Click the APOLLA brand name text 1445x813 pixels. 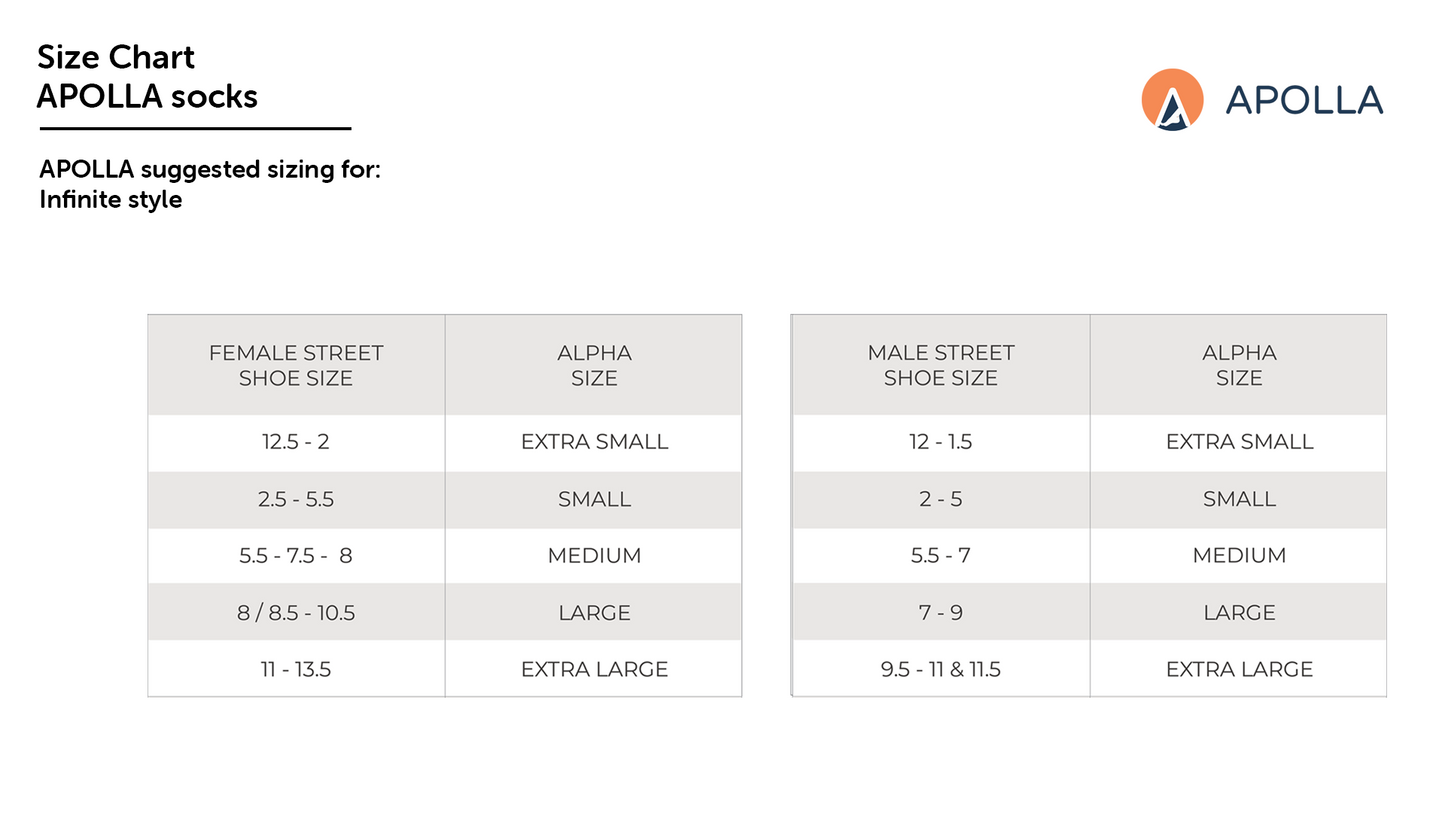[1304, 100]
